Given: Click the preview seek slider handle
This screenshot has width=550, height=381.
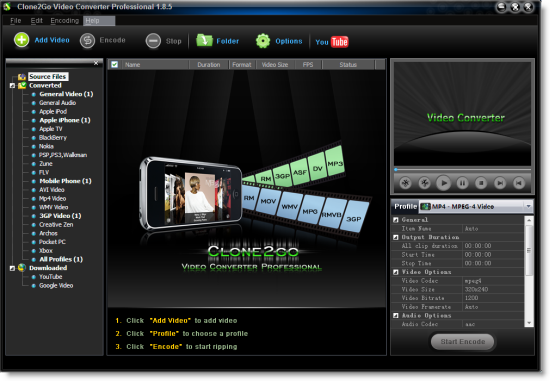Looking at the screenshot, I should click(396, 169).
